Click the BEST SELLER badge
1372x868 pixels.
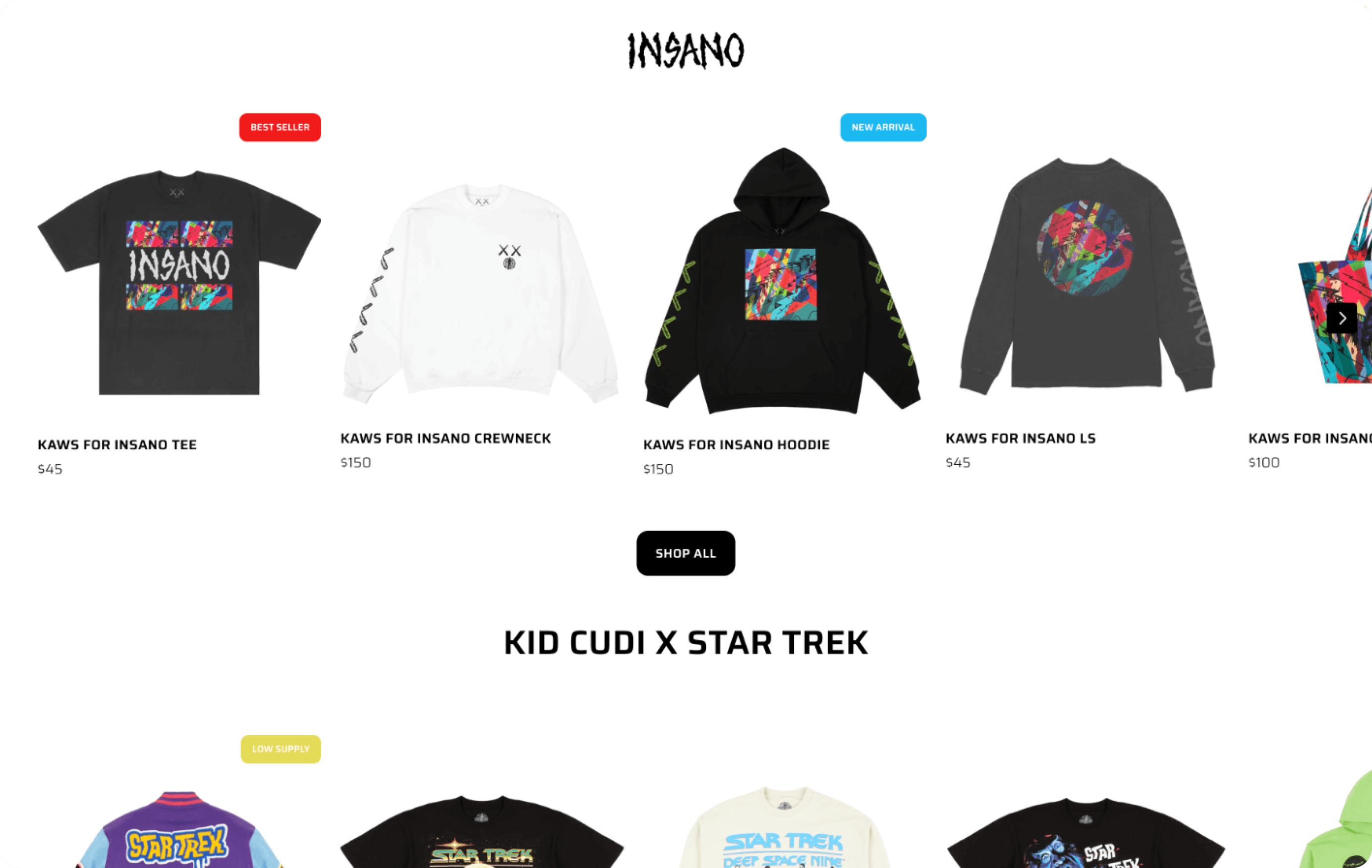coord(280,127)
